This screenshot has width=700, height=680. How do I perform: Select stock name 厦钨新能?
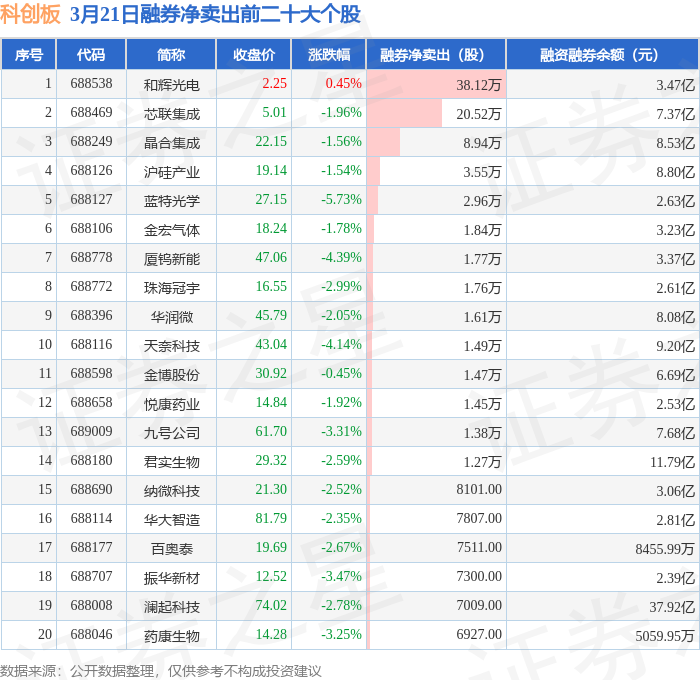pyautogui.click(x=171, y=259)
